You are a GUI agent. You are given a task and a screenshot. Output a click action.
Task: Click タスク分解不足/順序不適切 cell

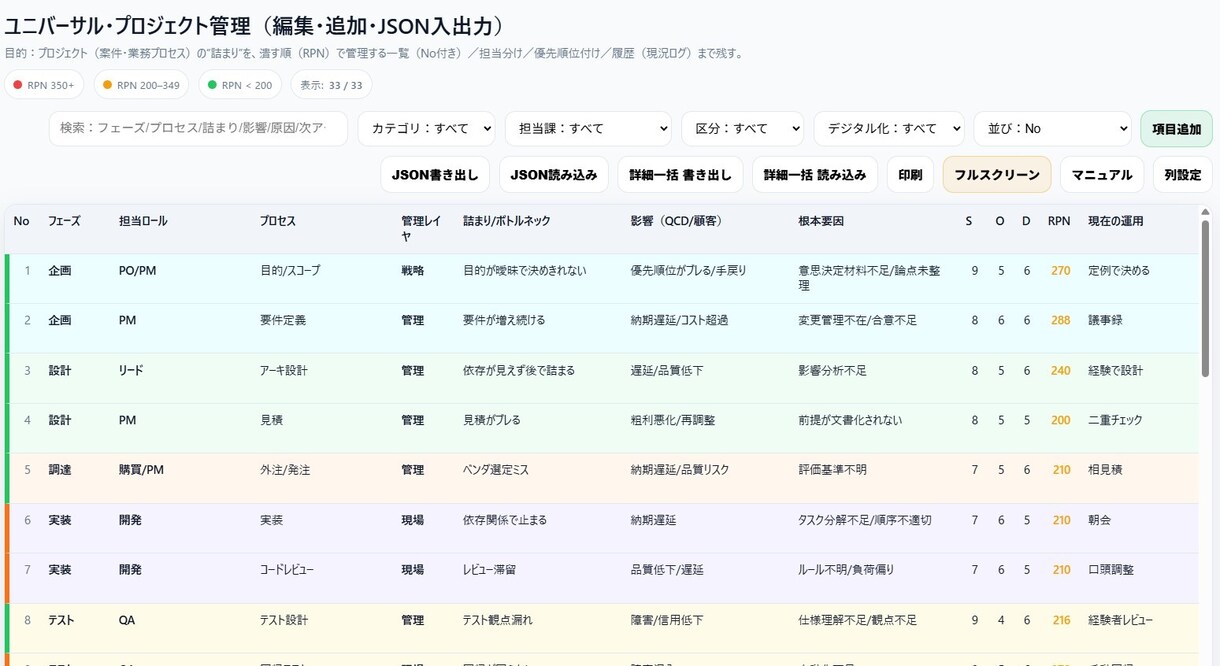865,520
